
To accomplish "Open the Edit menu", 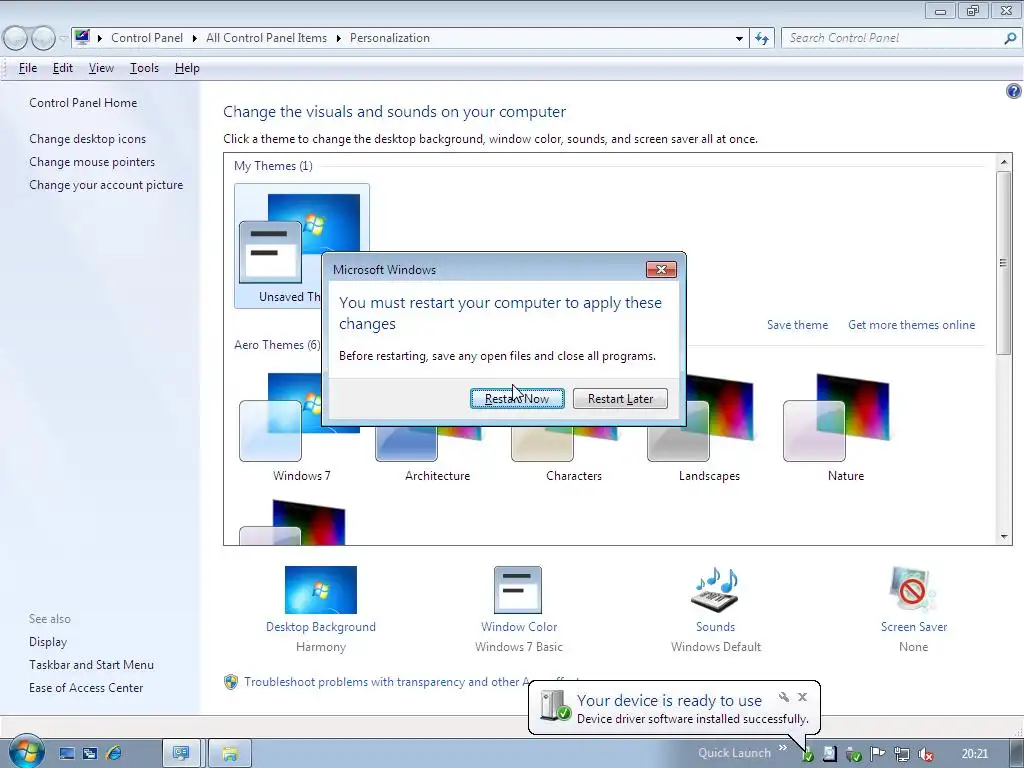I will point(63,68).
